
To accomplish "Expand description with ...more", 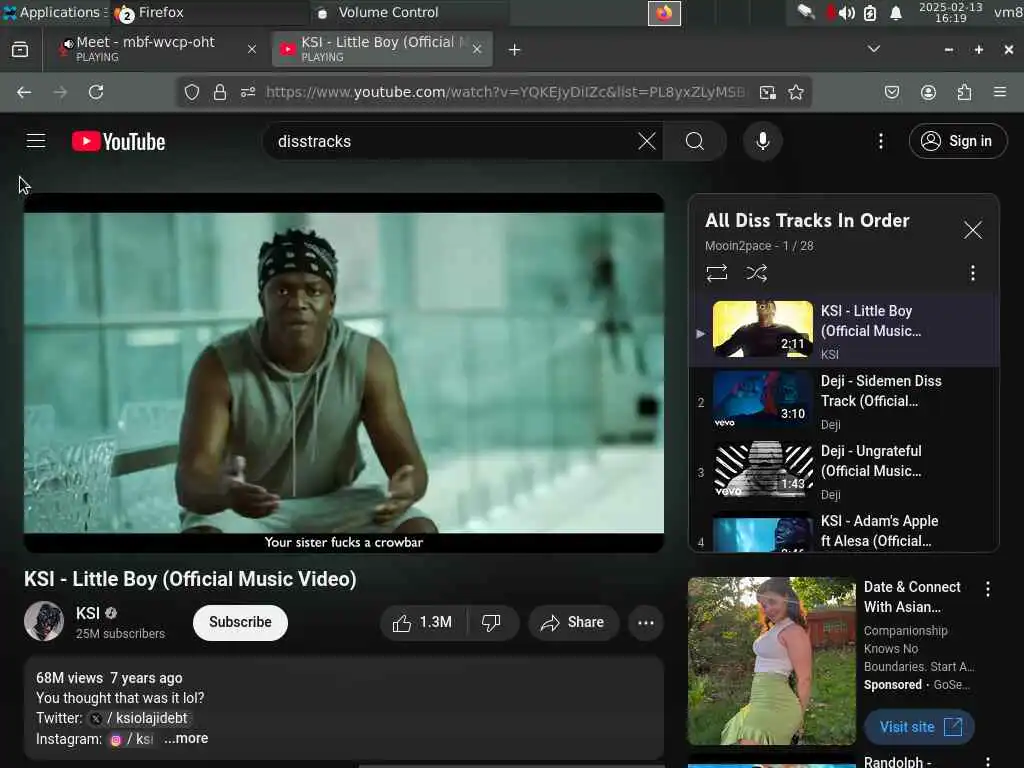I will (187, 738).
